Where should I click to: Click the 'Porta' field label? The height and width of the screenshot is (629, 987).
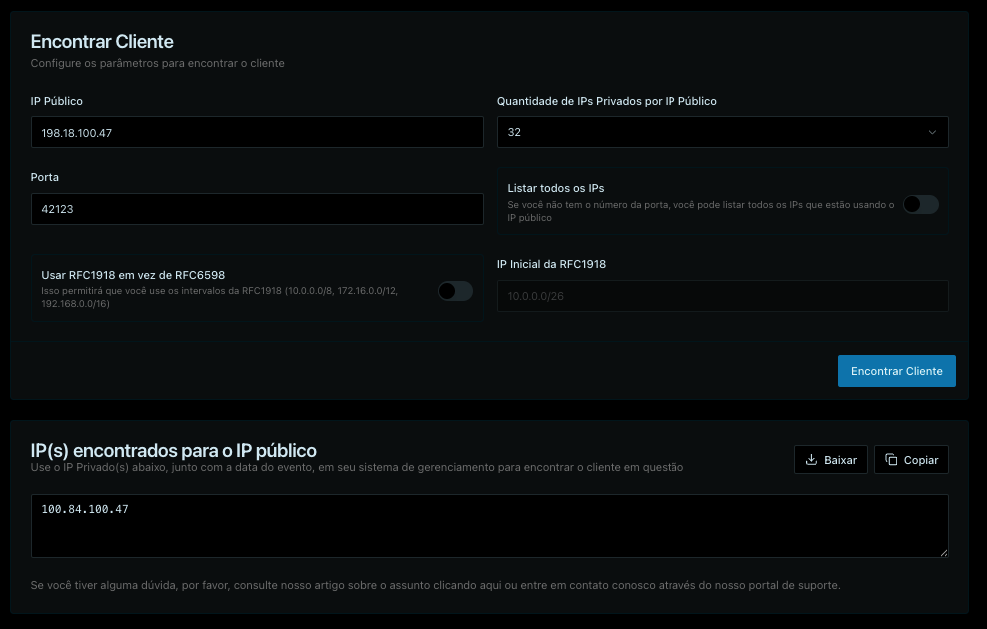pos(45,177)
